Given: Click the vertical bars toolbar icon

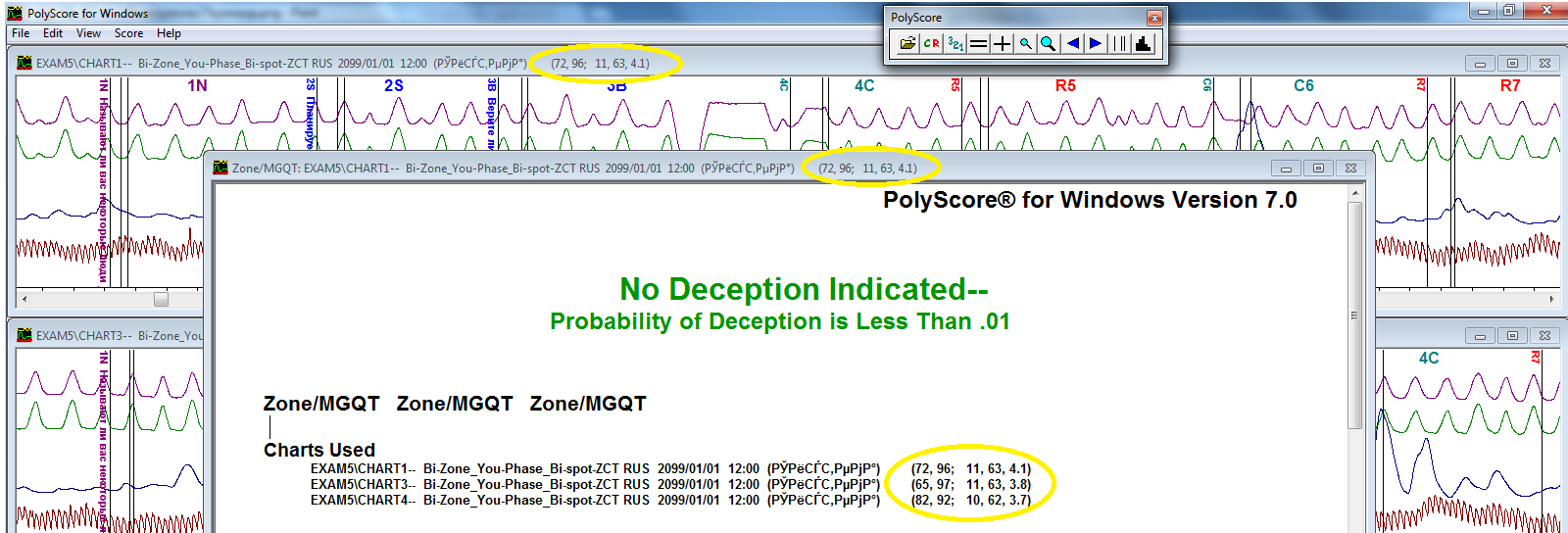Looking at the screenshot, I should [x=1119, y=43].
